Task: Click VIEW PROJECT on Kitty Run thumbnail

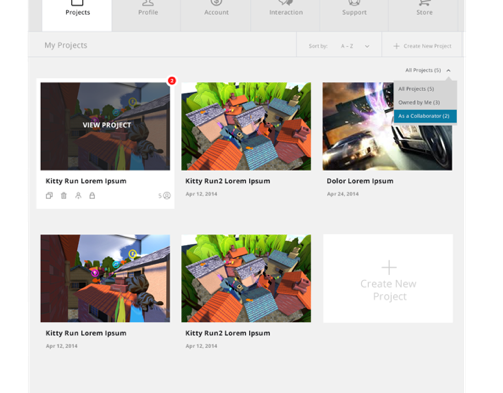Action: pyautogui.click(x=107, y=125)
